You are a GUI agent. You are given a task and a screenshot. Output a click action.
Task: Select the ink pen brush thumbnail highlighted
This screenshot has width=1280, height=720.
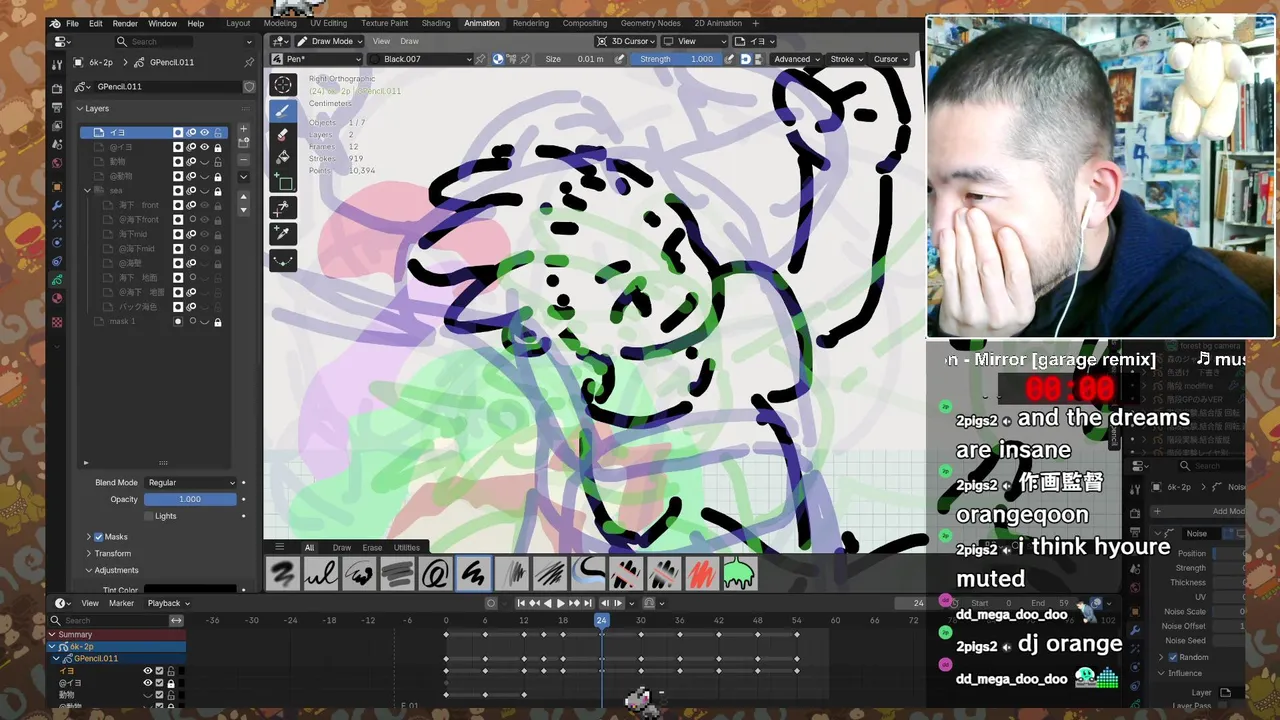(x=474, y=573)
